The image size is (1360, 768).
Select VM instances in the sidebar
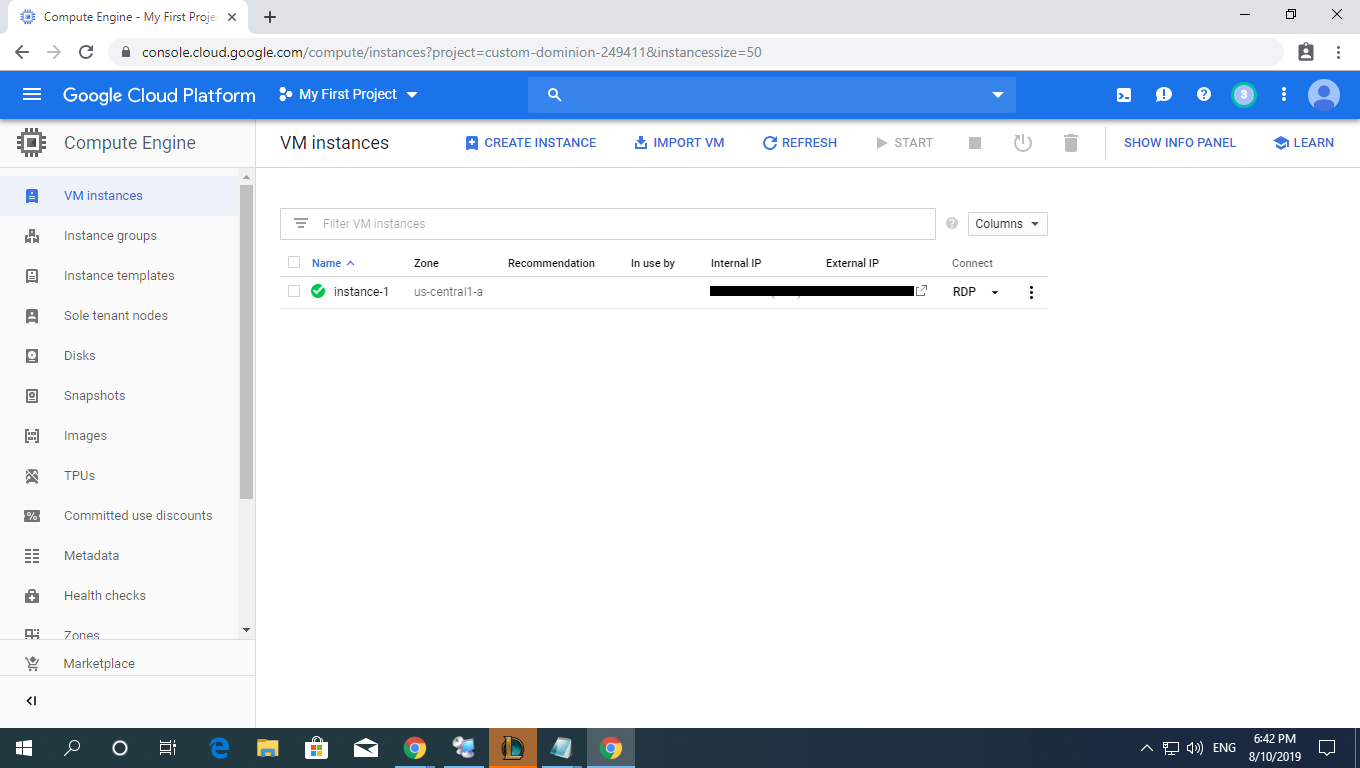120,196
